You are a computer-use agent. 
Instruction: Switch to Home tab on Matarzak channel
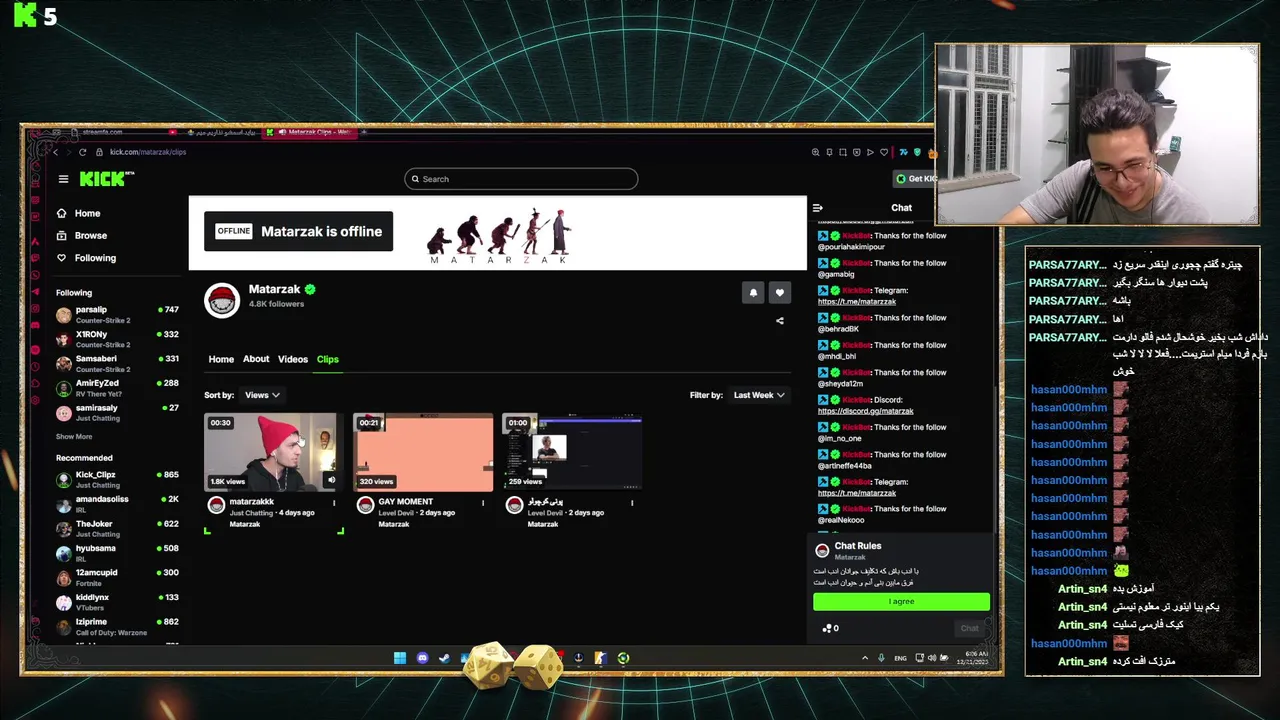click(x=221, y=359)
